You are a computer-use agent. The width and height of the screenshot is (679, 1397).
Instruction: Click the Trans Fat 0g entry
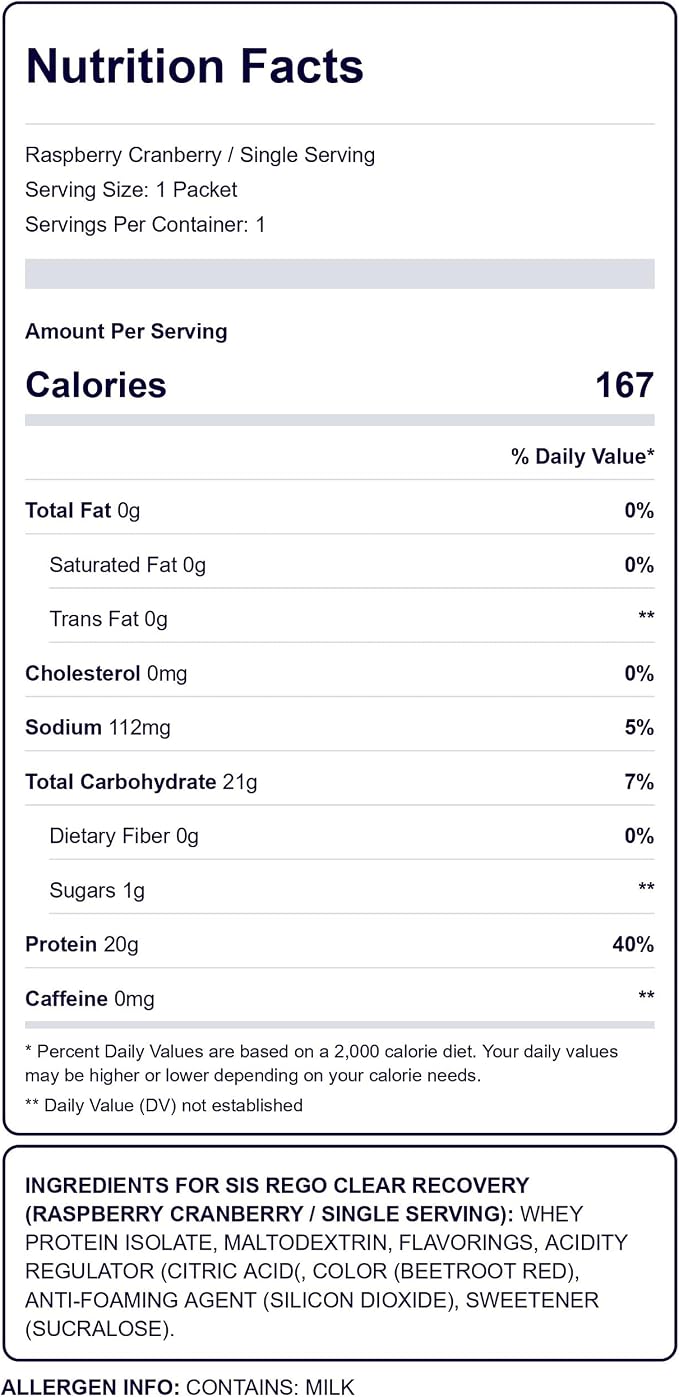tap(109, 619)
